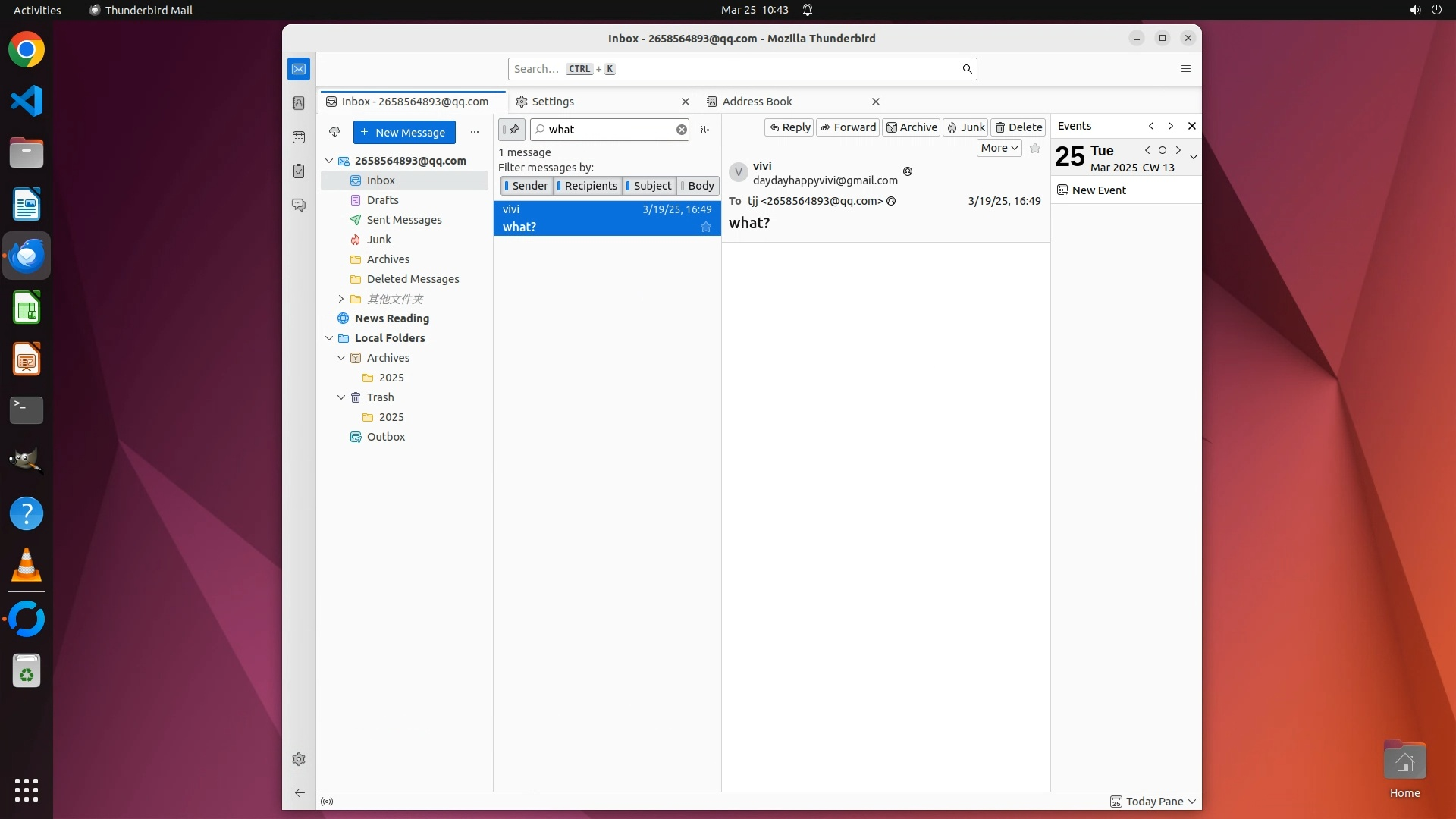The image size is (1456, 819).
Task: Open the Chat space icon
Action: [299, 206]
